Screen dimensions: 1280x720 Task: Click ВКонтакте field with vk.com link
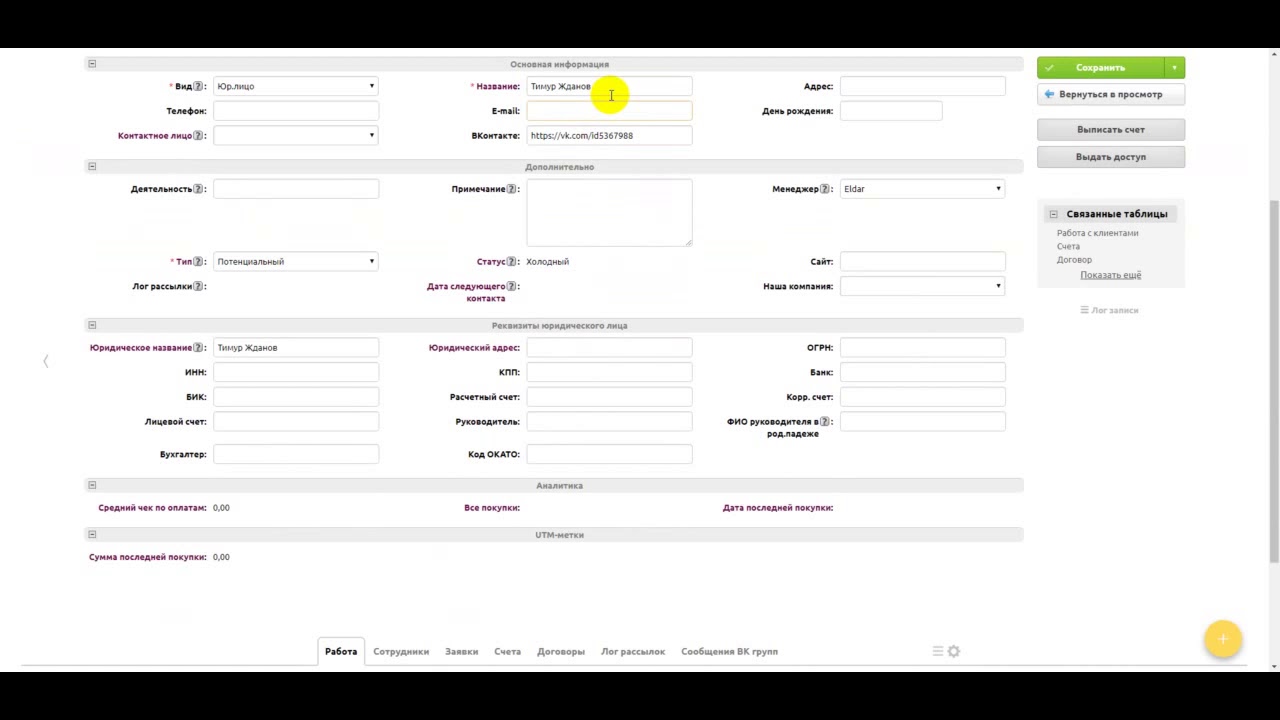[x=609, y=135]
